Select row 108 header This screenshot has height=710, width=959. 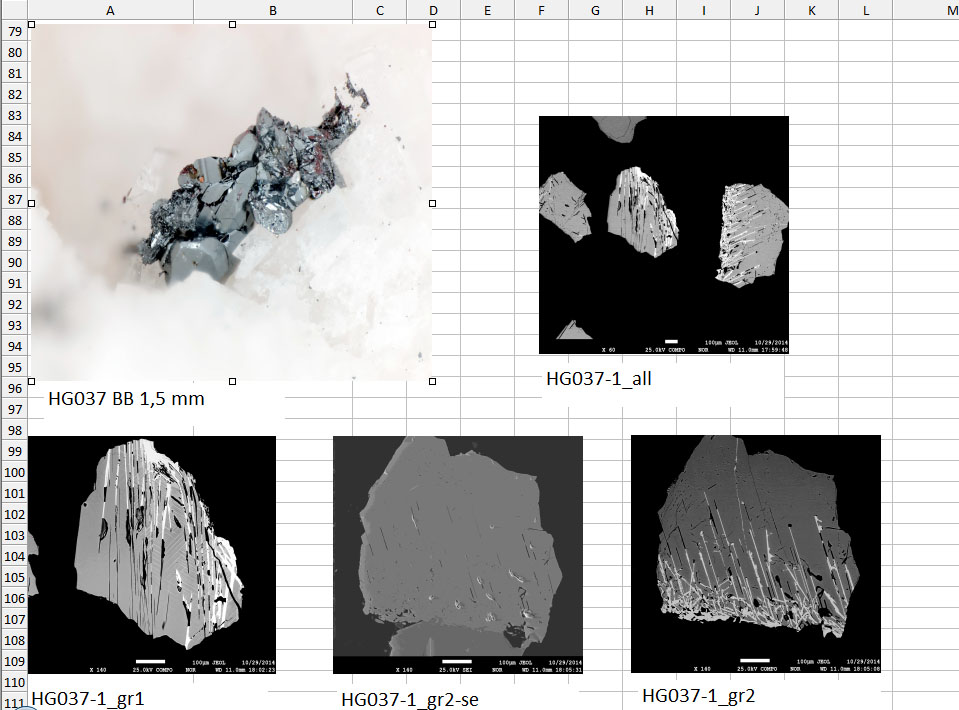point(15,640)
